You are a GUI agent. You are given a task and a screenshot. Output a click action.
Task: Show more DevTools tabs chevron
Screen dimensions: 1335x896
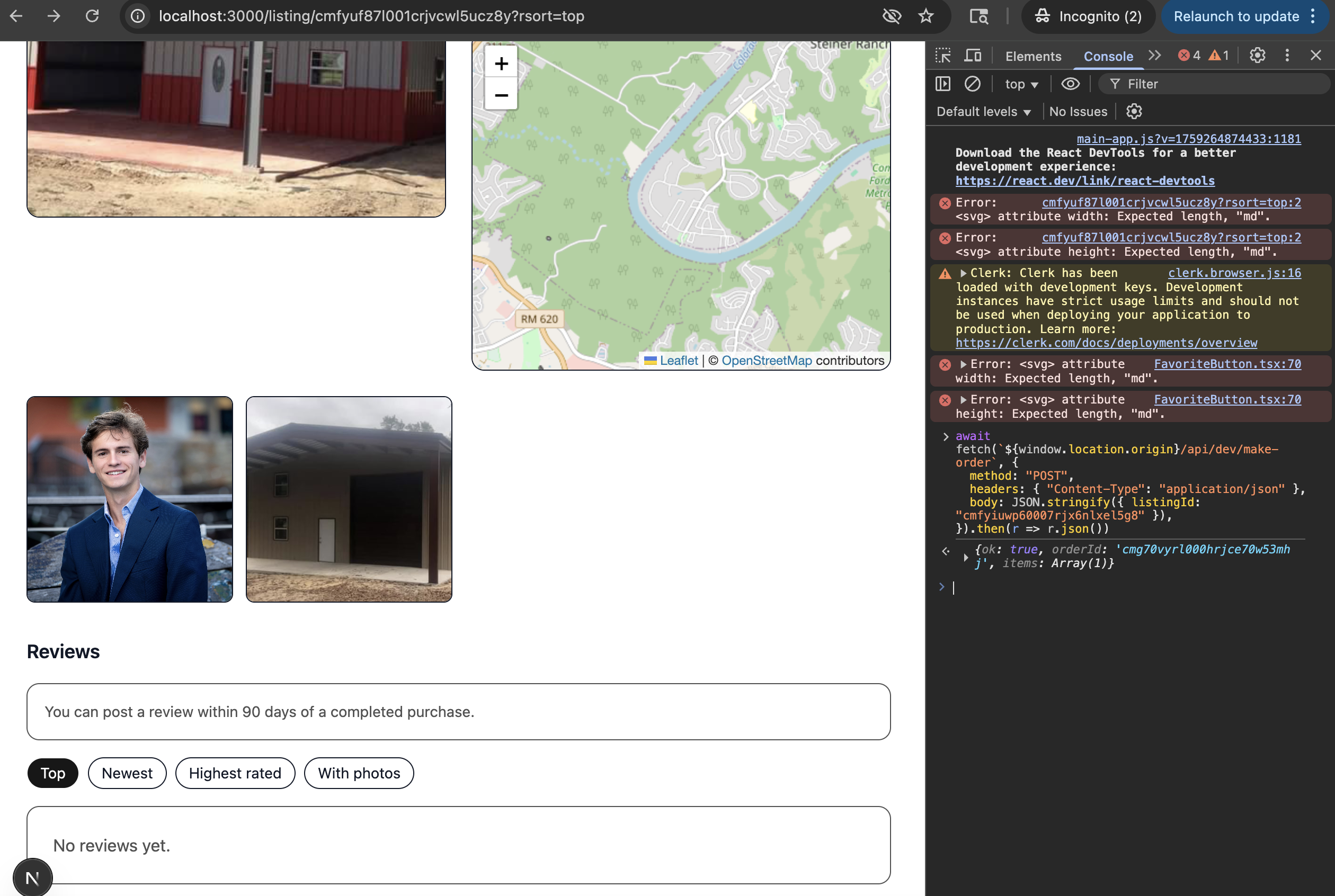pos(1154,56)
